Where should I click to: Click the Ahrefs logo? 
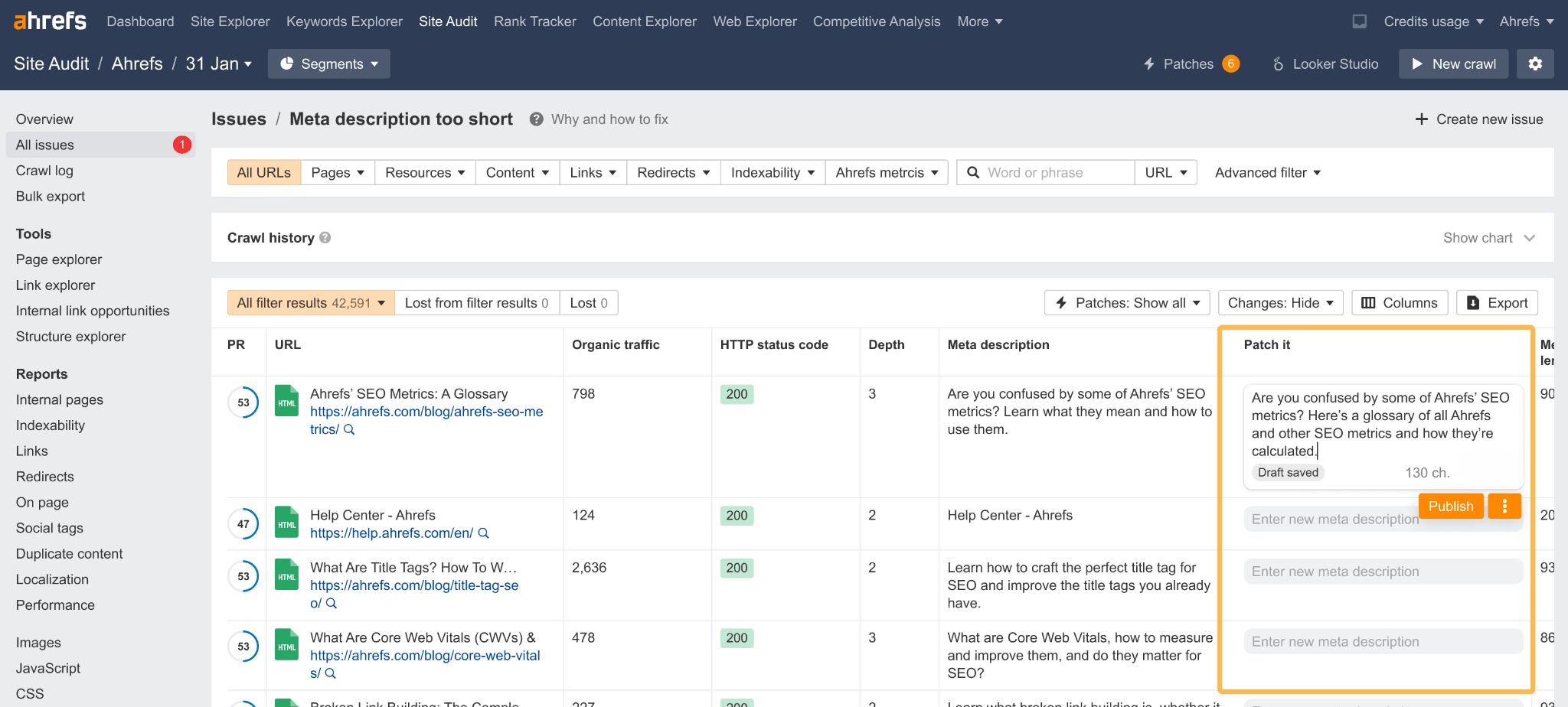pos(48,21)
